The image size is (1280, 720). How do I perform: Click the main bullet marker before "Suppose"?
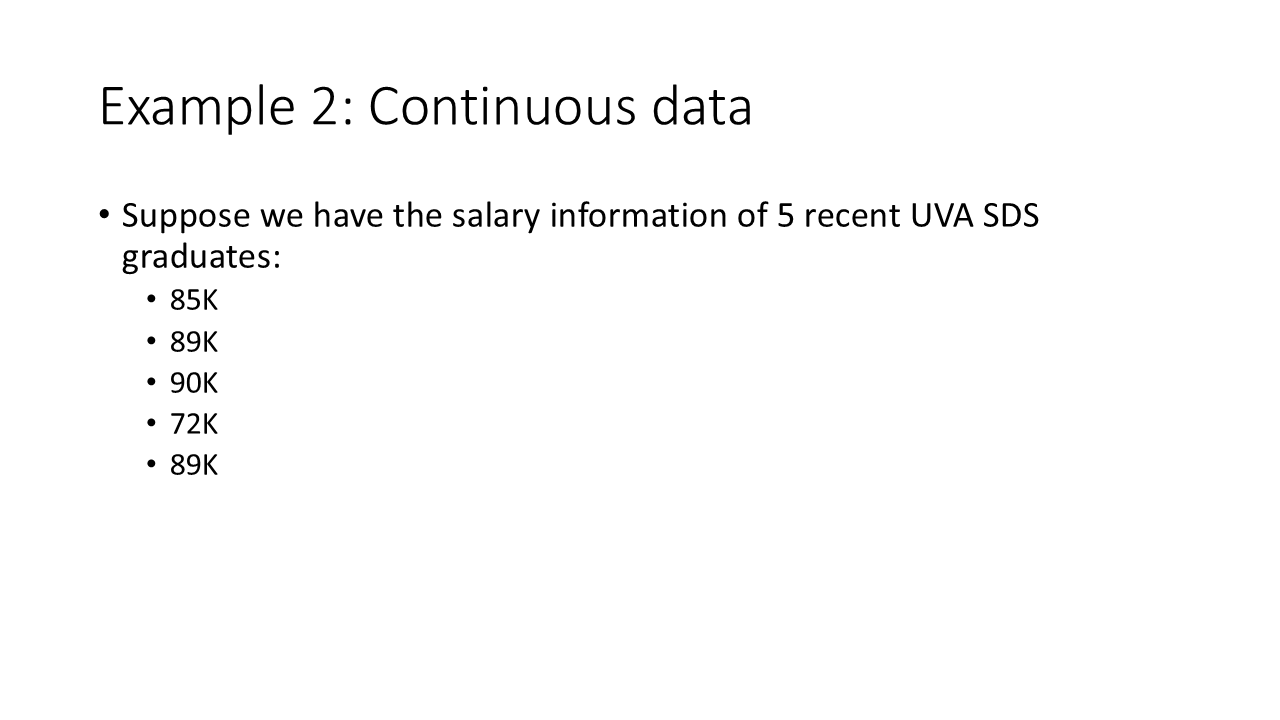105,215
